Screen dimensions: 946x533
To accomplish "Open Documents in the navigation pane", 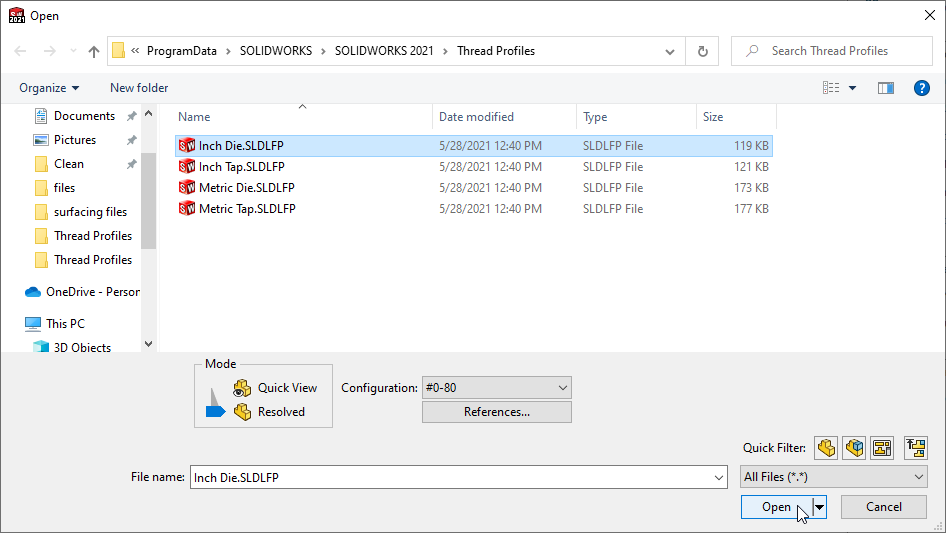I will (x=84, y=116).
